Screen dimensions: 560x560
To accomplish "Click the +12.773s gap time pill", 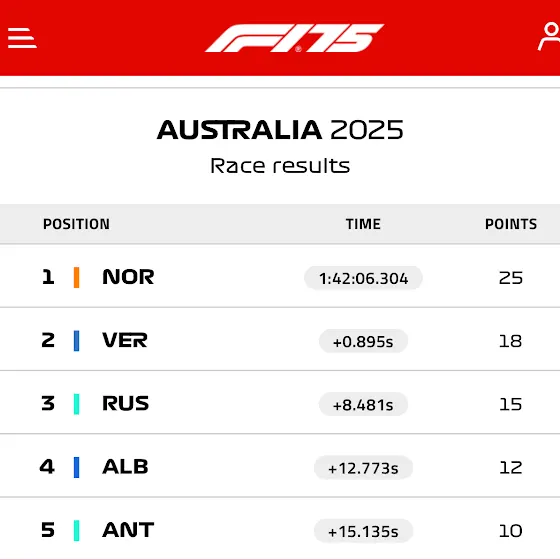I will pos(363,468).
